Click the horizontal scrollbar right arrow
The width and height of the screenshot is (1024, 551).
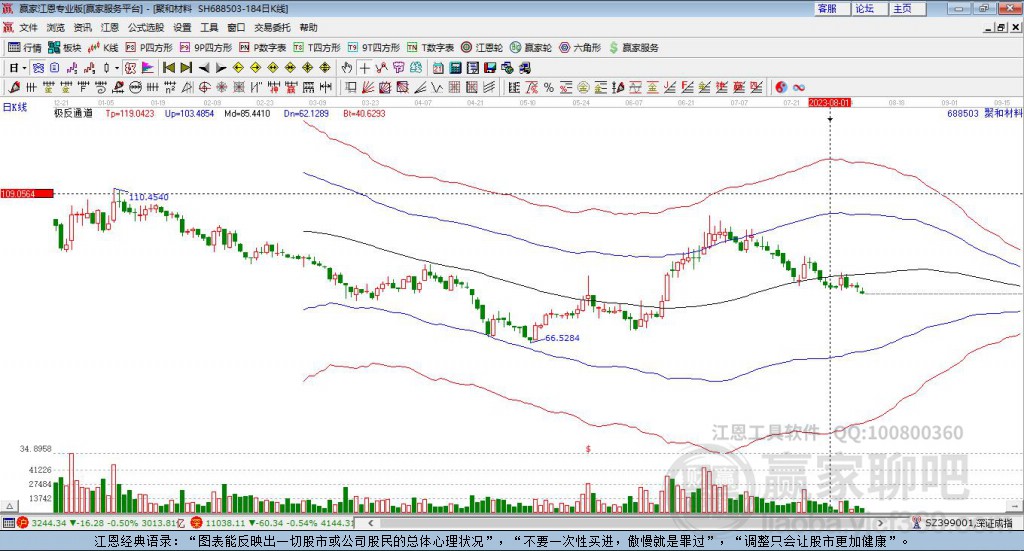point(880,523)
